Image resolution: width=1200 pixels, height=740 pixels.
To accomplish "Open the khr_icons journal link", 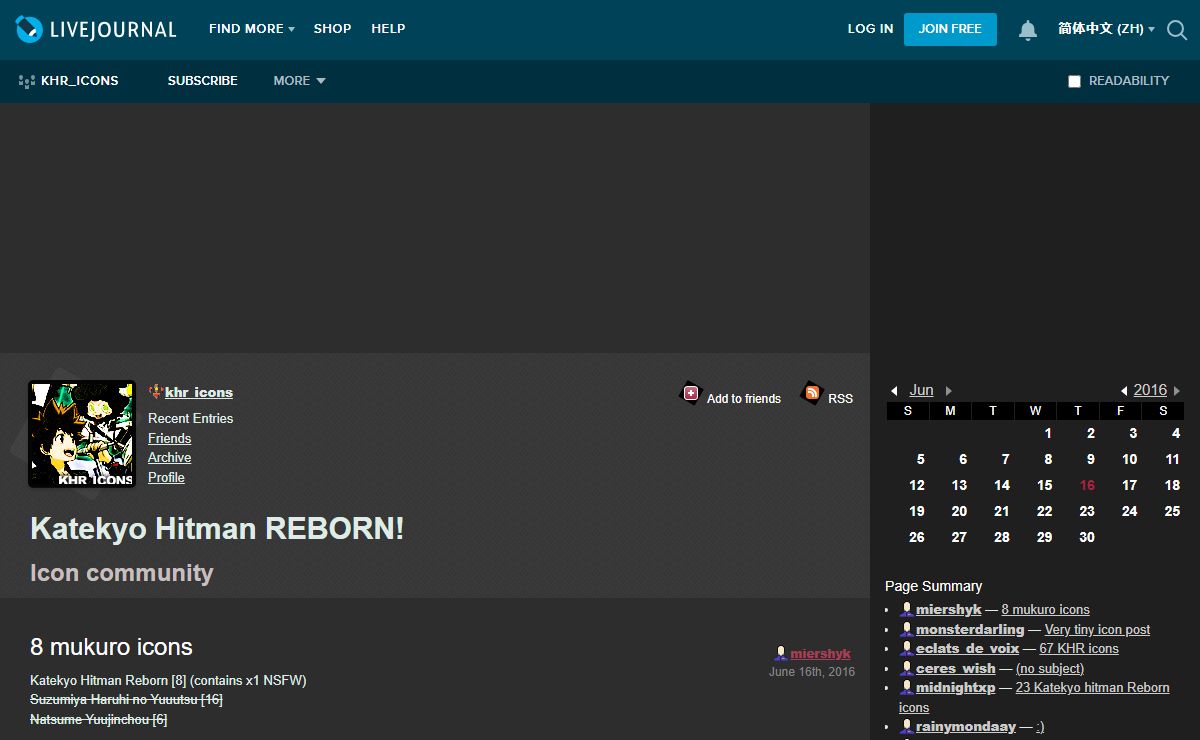I will (x=199, y=392).
